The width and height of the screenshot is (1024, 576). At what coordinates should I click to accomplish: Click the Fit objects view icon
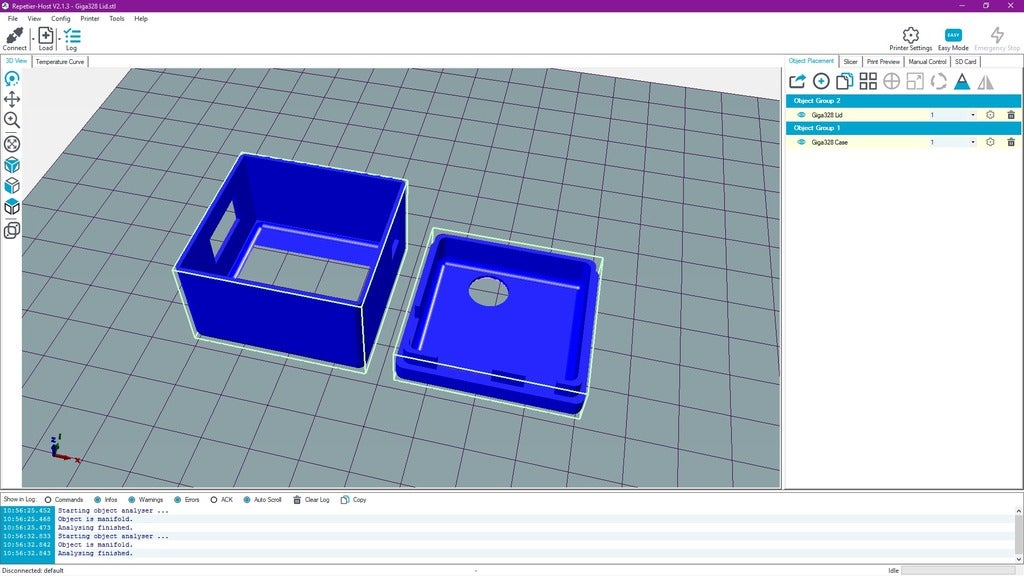pos(12,144)
